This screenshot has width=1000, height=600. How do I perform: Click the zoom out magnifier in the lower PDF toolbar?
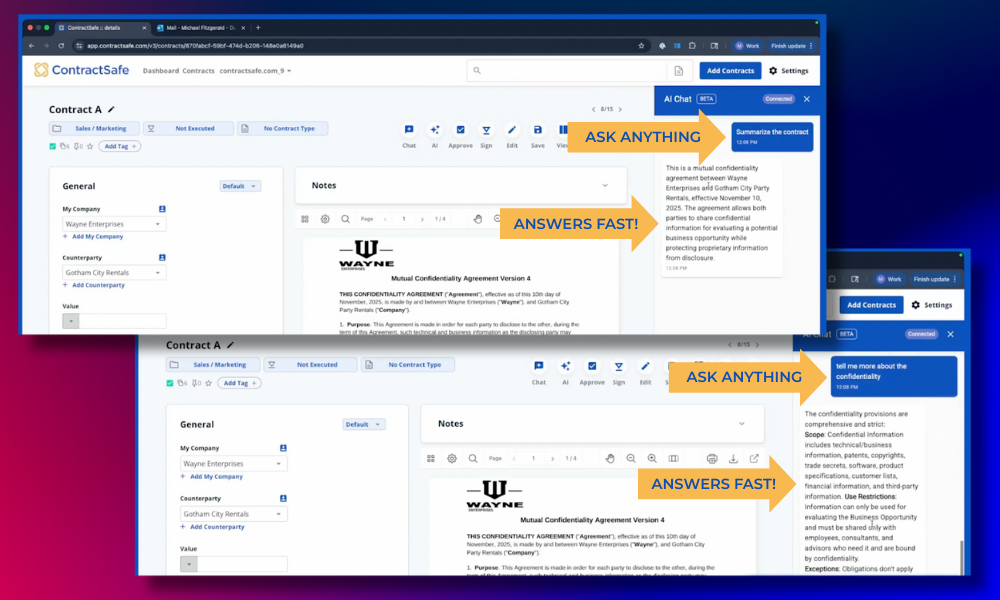pyautogui.click(x=631, y=458)
